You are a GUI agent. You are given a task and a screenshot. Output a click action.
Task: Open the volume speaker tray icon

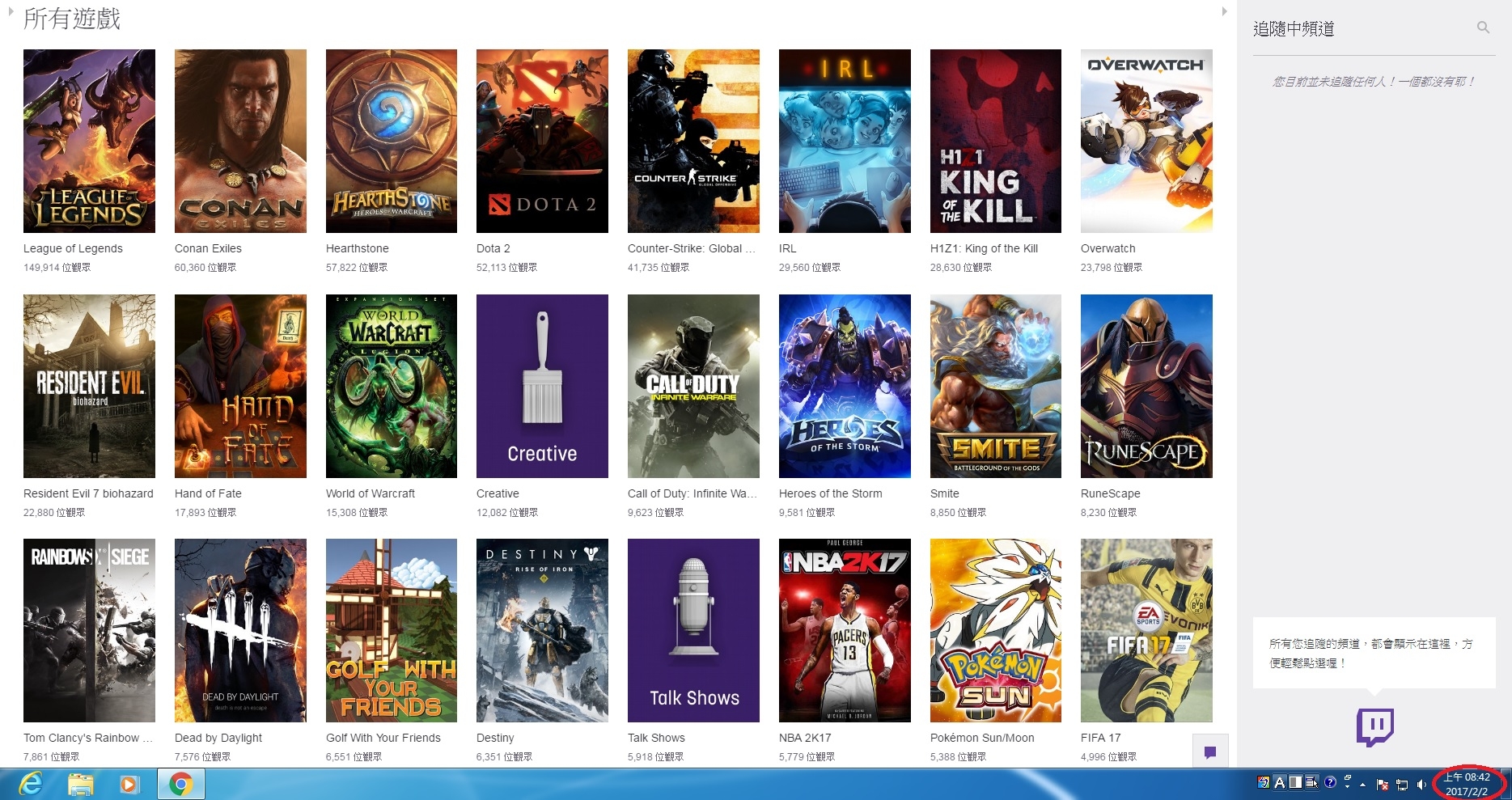[x=1421, y=785]
